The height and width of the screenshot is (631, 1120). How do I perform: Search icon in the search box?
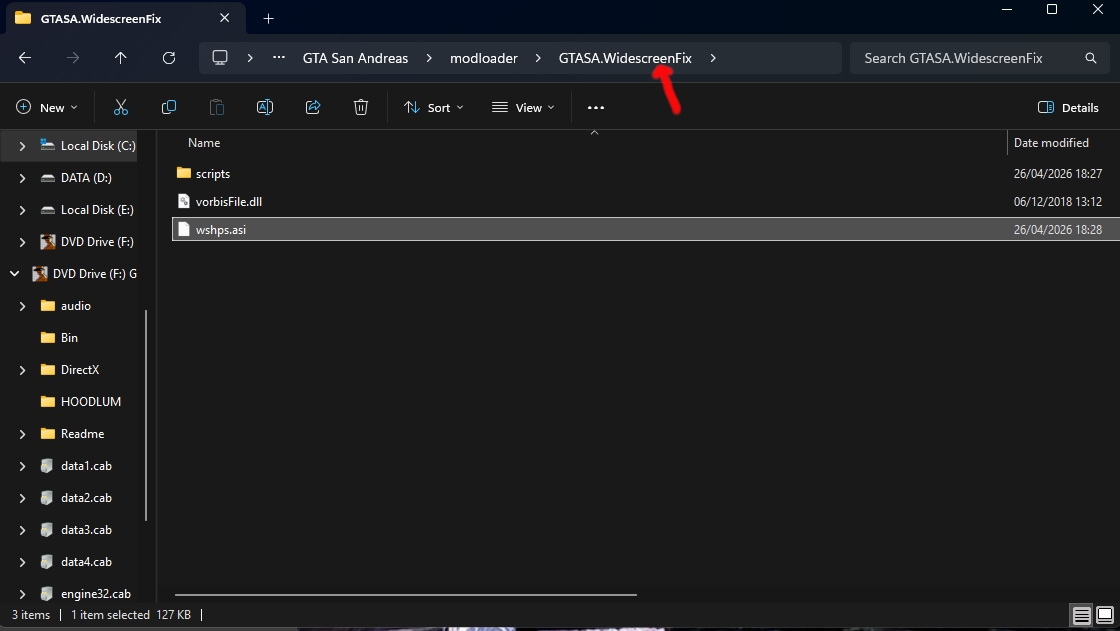pos(1091,58)
